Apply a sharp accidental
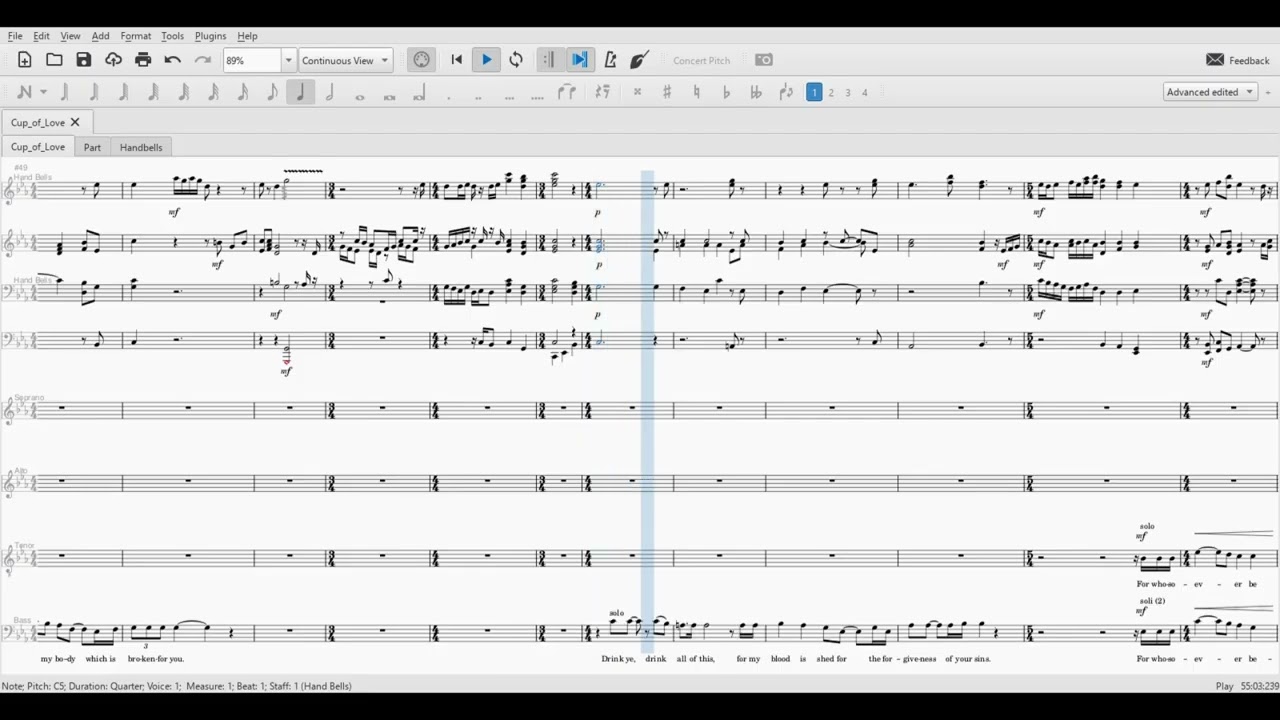Image resolution: width=1280 pixels, height=720 pixels. [x=667, y=92]
